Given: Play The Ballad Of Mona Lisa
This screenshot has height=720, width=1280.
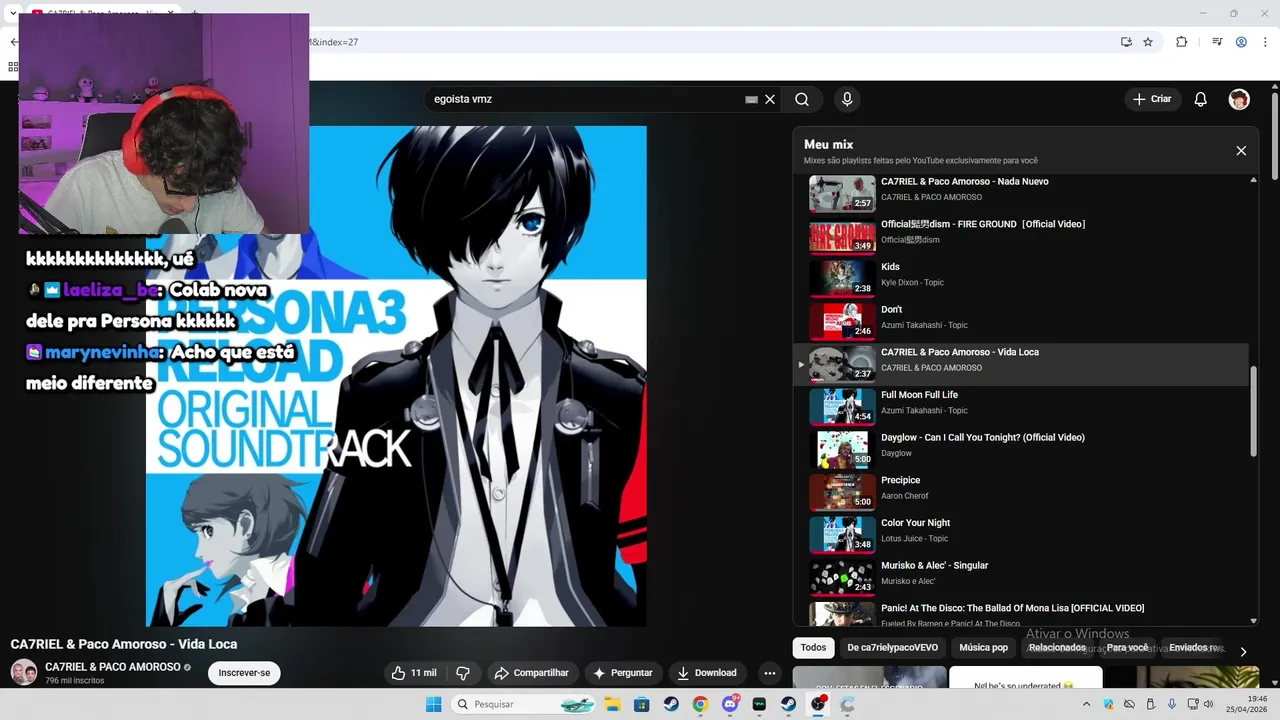Looking at the screenshot, I should (1022, 614).
